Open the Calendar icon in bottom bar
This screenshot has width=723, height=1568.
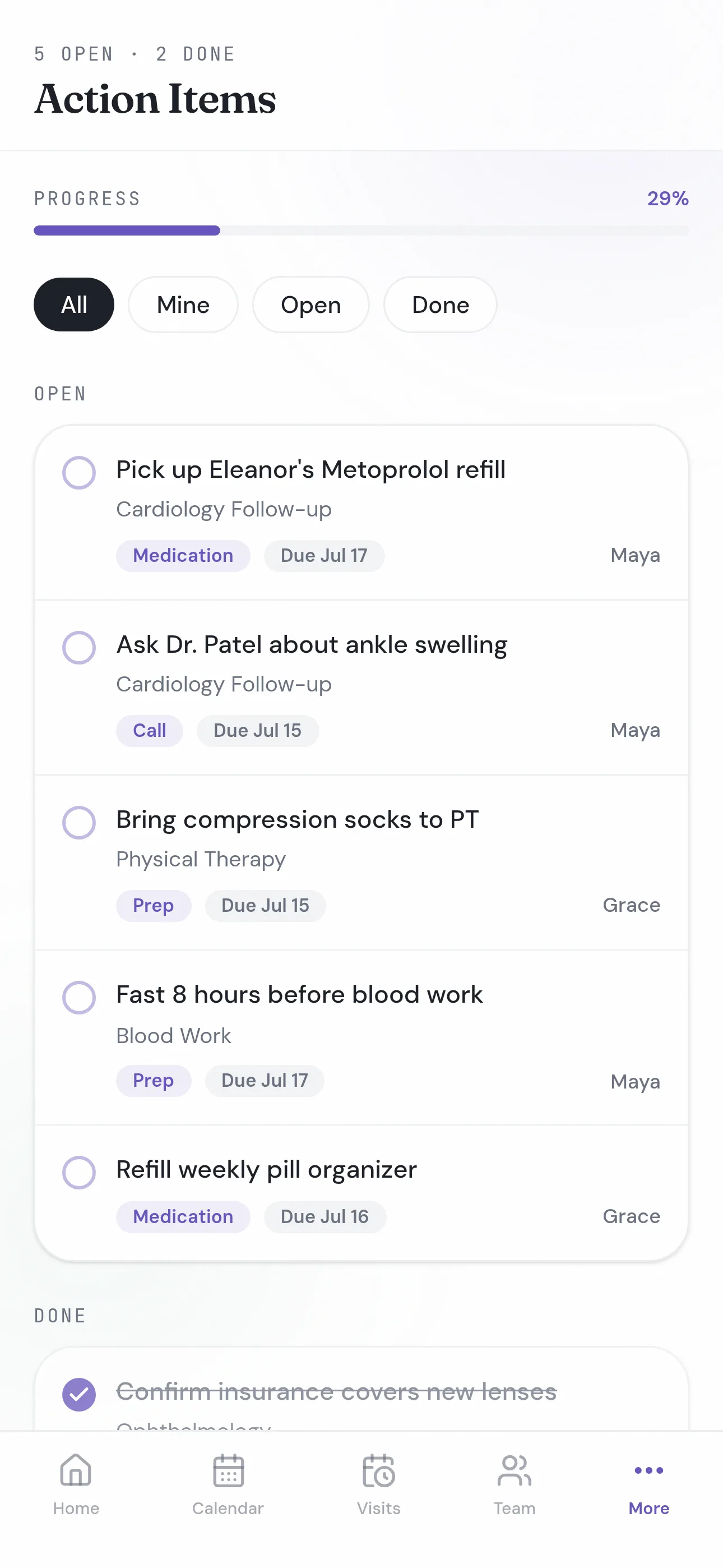pyautogui.click(x=228, y=1470)
